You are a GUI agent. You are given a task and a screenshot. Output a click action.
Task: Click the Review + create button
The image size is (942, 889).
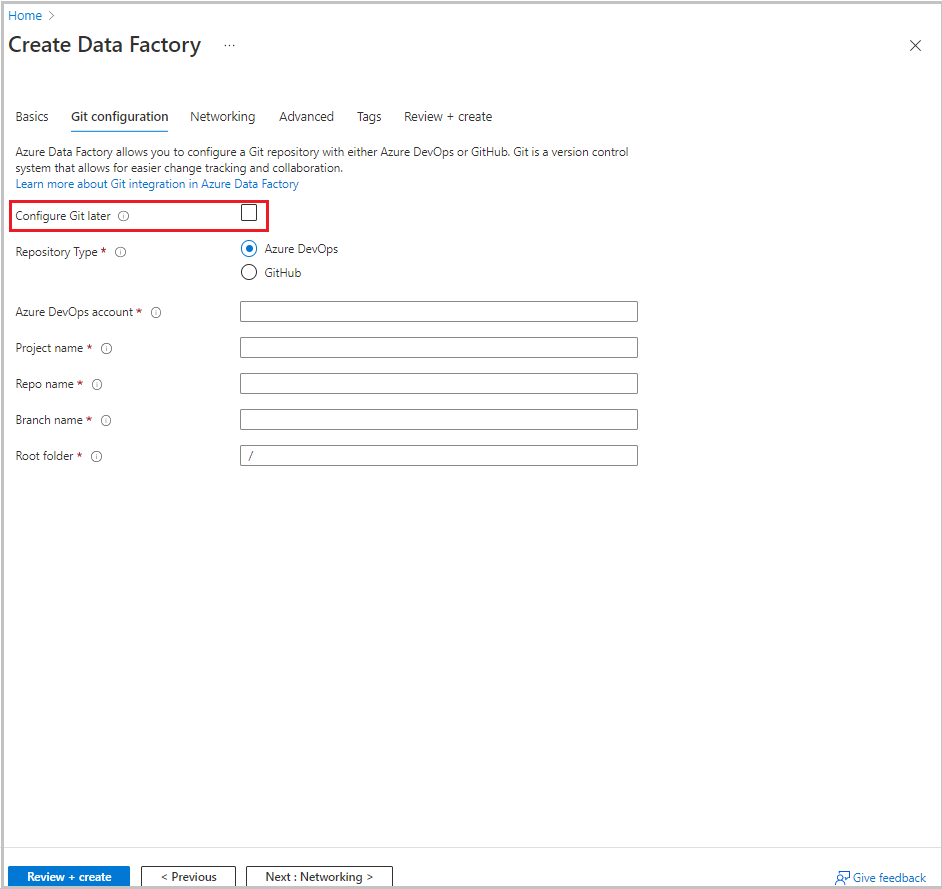pyautogui.click(x=68, y=876)
